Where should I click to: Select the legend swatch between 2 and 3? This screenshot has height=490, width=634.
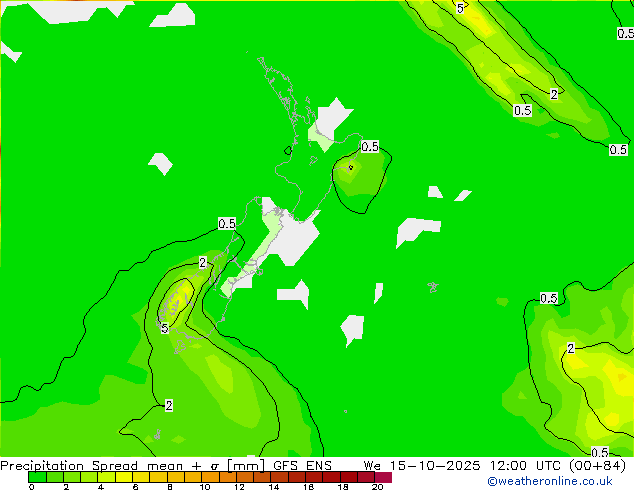pos(72,477)
